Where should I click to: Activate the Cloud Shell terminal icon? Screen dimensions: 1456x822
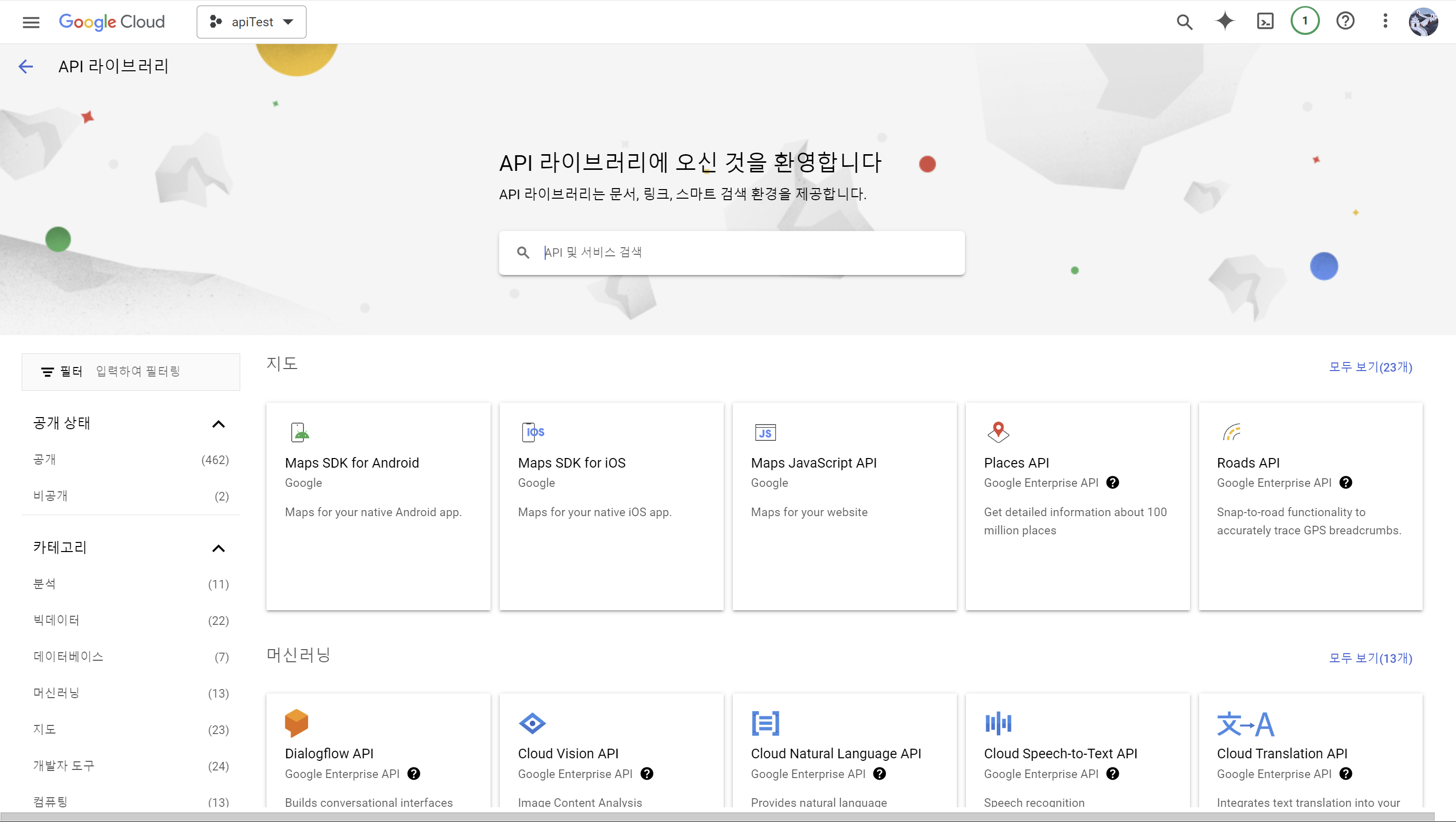tap(1265, 21)
